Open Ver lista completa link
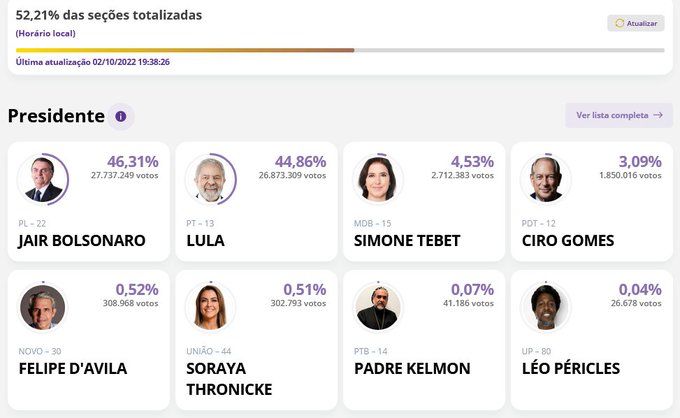 [x=619, y=115]
